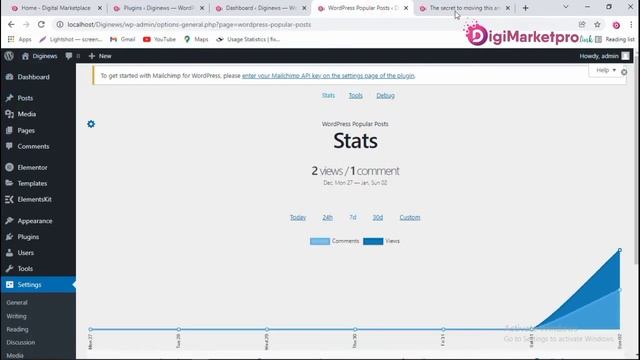This screenshot has height=360, width=640.
Task: Open Discussion settings submenu item
Action: click(20, 342)
